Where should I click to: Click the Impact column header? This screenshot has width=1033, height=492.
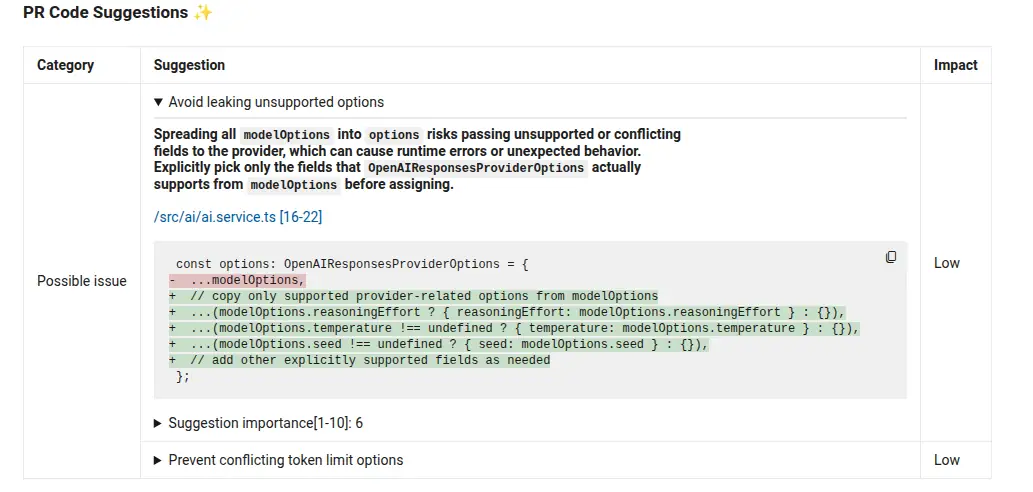tap(955, 65)
